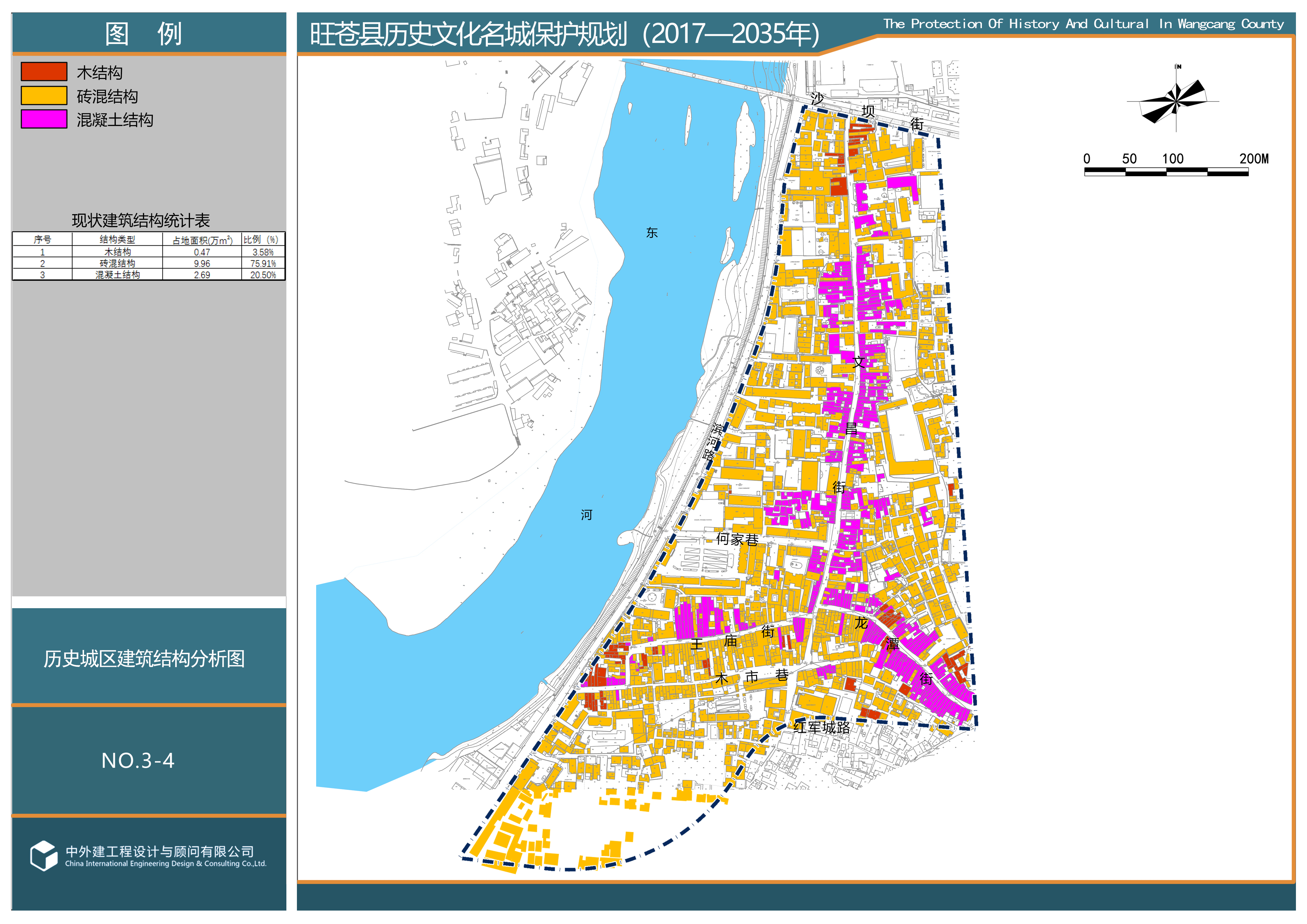Click the 占地面积 column header
This screenshot has height=924, width=1307.
tap(202, 240)
